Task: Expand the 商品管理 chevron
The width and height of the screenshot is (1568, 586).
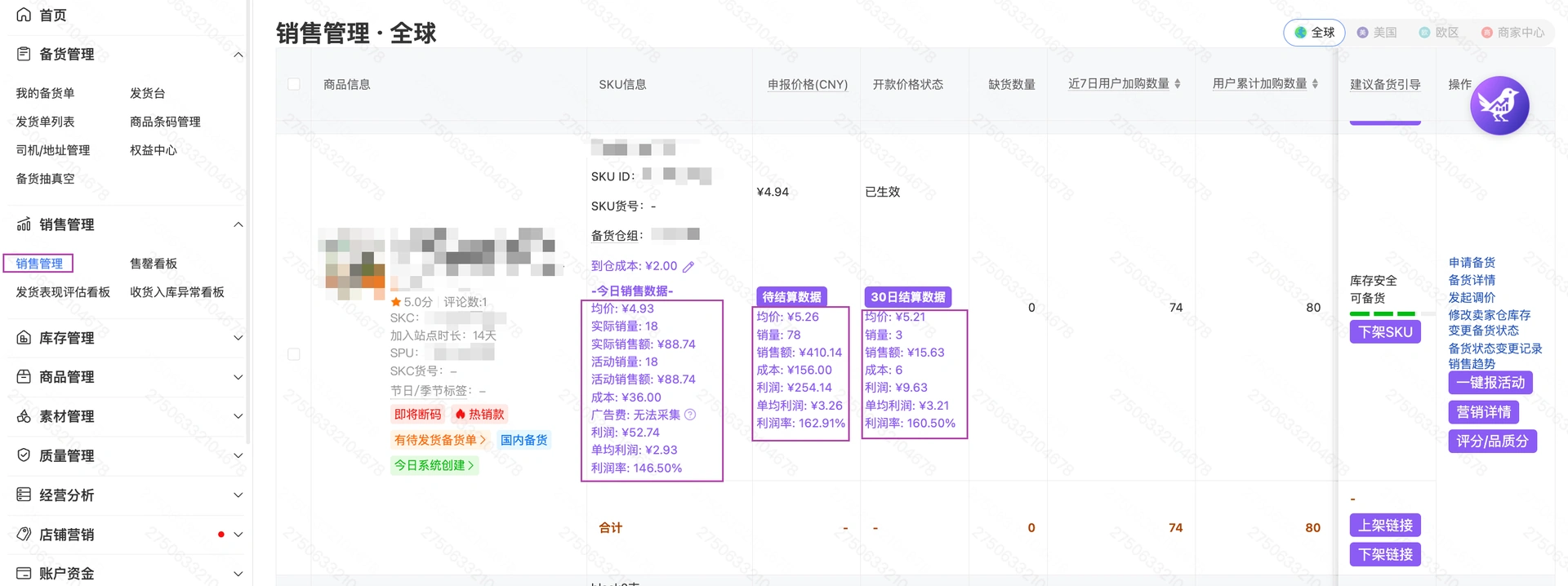Action: 238,377
